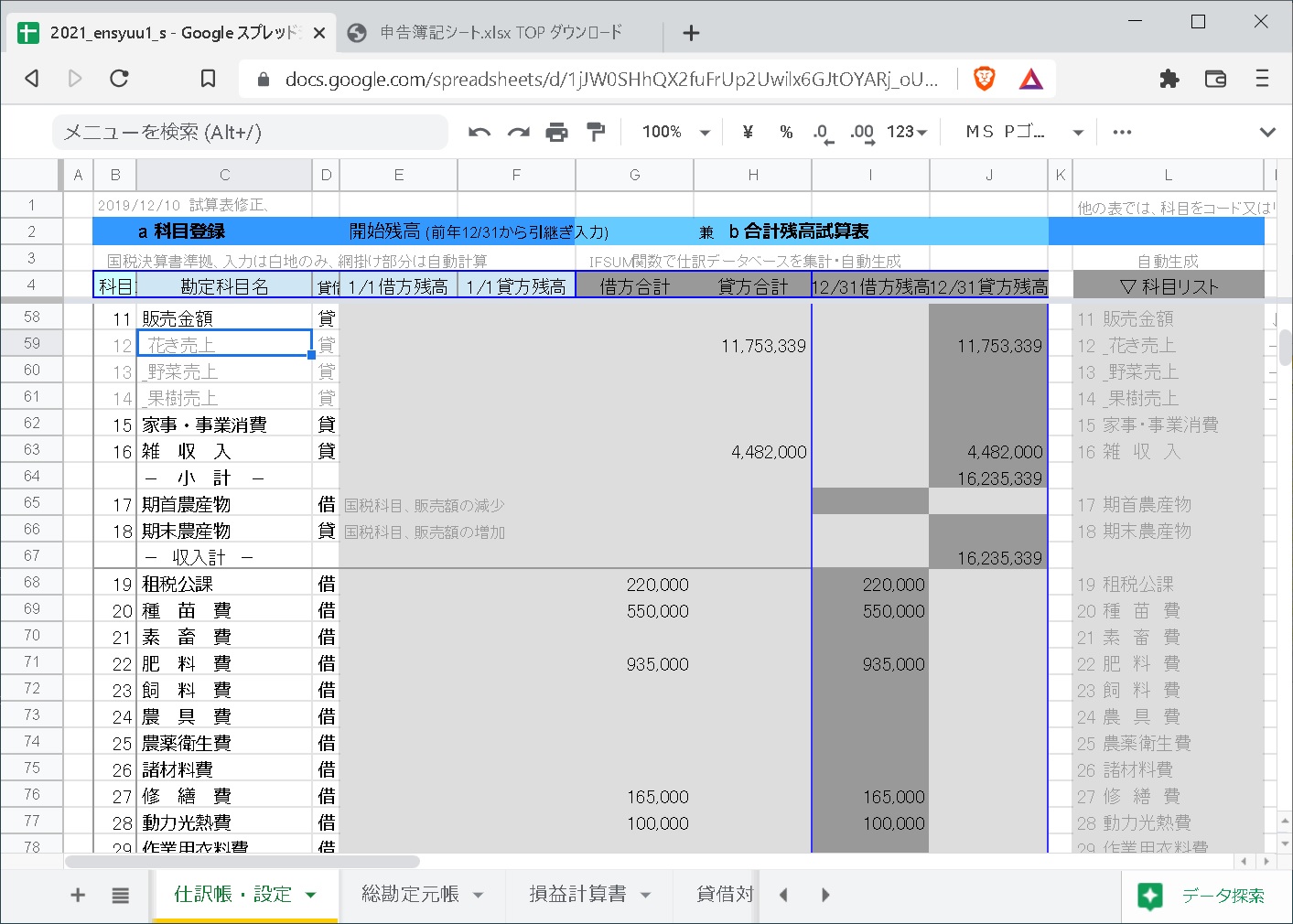
Task: Click the redo arrow icon
Action: [x=519, y=133]
